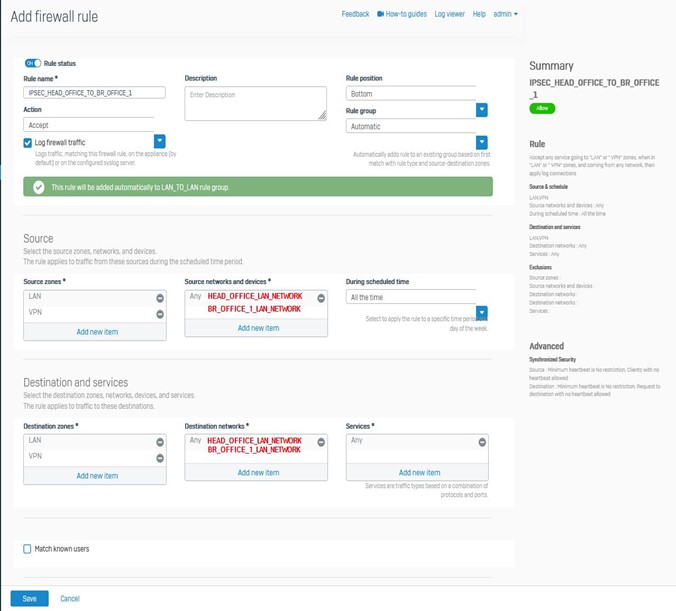Screen dimensions: 676x611
Task: Toggle the Rule status switch
Action: (32, 63)
